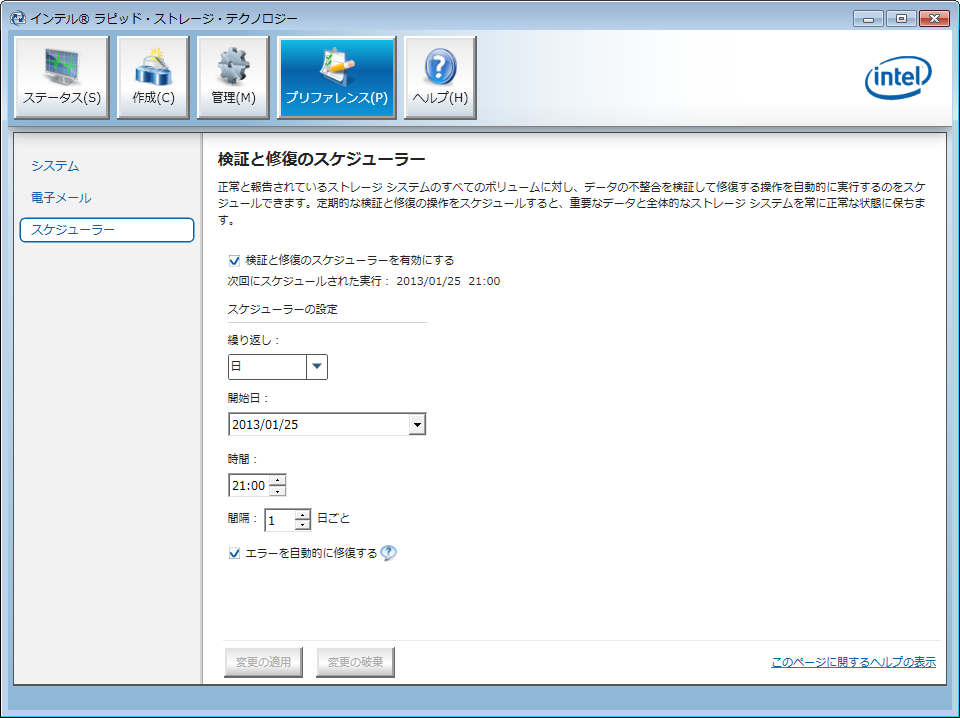960x718 pixels.
Task: Increase the 時間 value with up arrow
Action: point(278,481)
